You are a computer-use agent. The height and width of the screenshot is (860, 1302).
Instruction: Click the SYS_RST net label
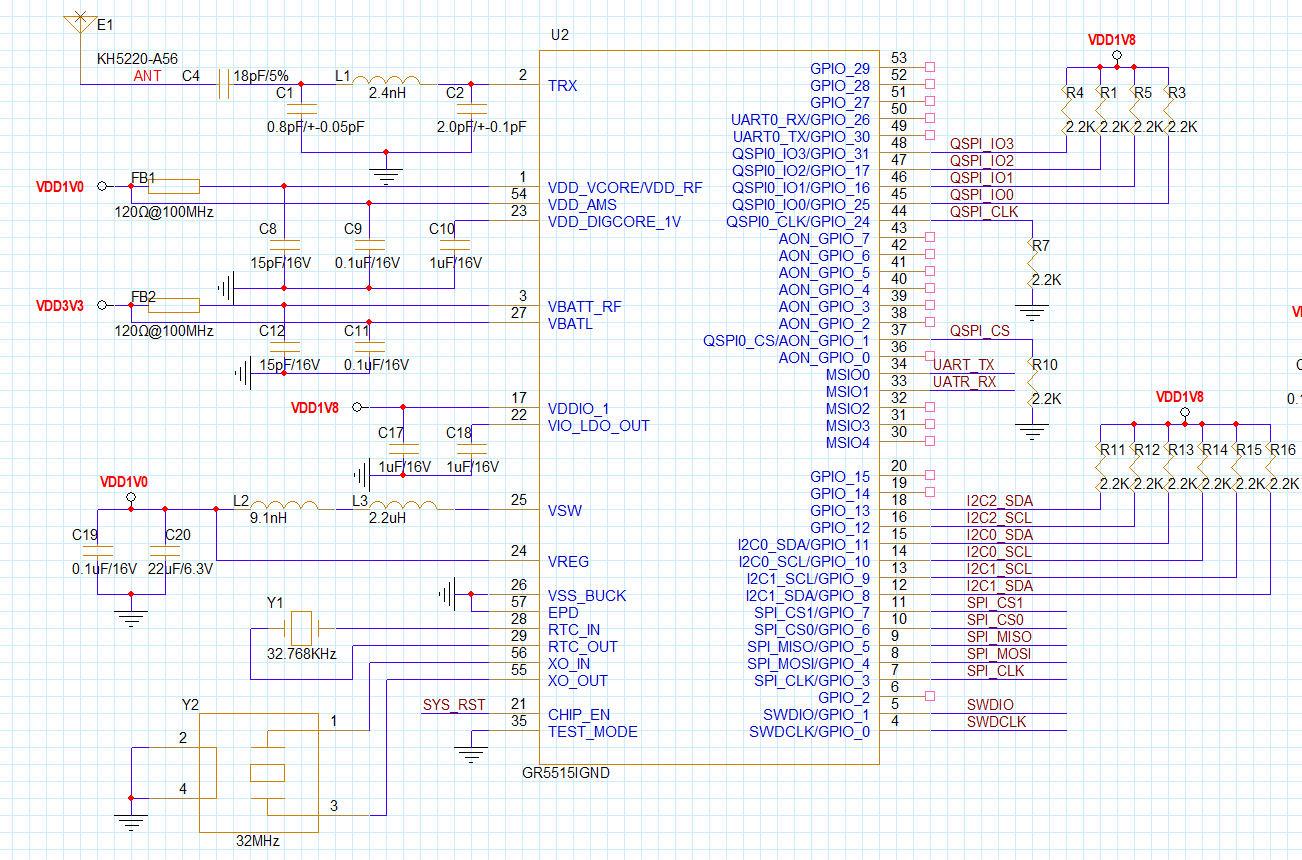453,705
